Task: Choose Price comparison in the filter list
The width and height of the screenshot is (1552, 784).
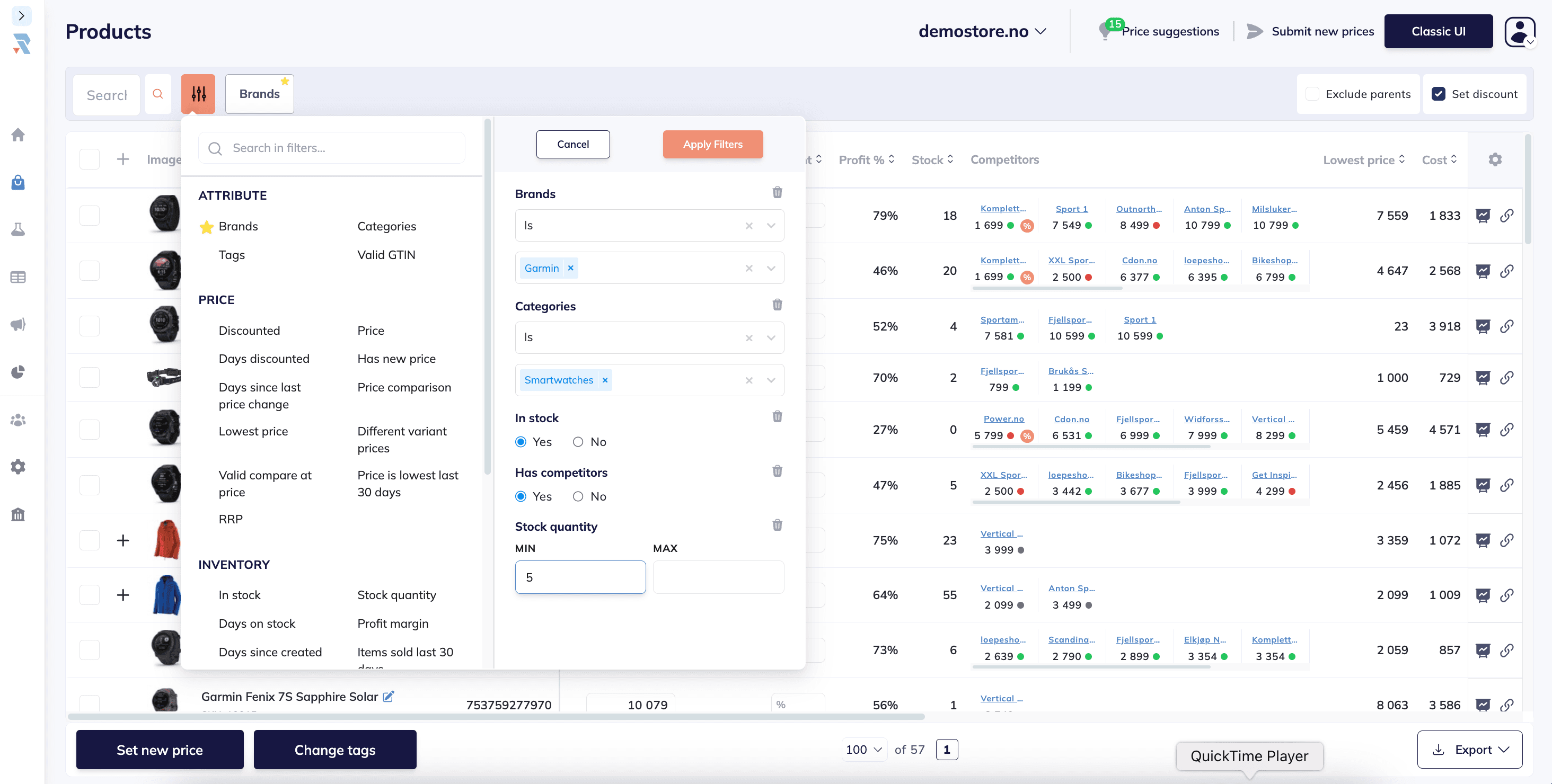Action: (x=404, y=387)
